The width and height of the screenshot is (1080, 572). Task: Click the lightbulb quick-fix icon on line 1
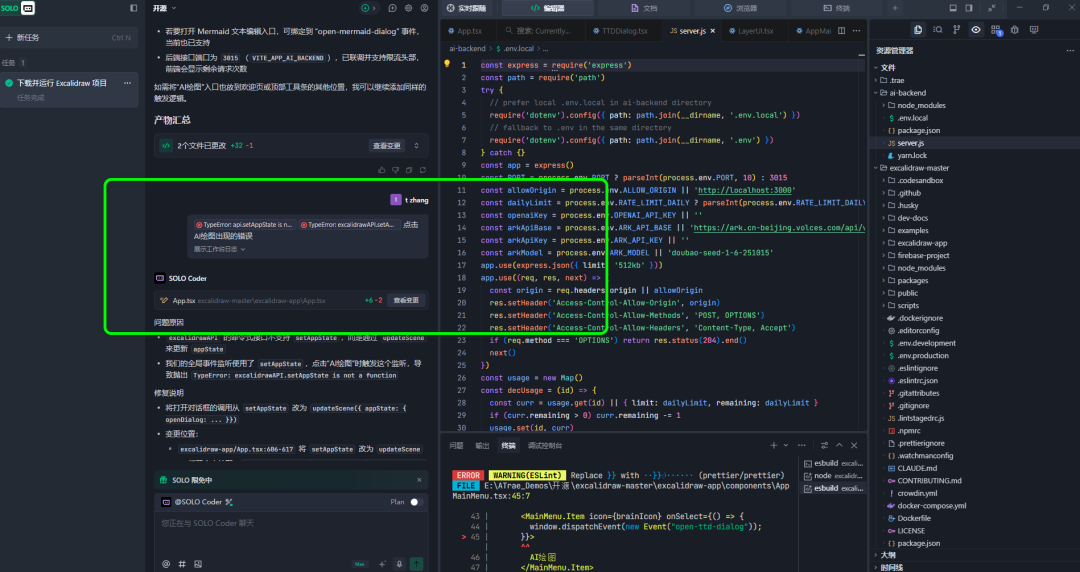tap(447, 64)
